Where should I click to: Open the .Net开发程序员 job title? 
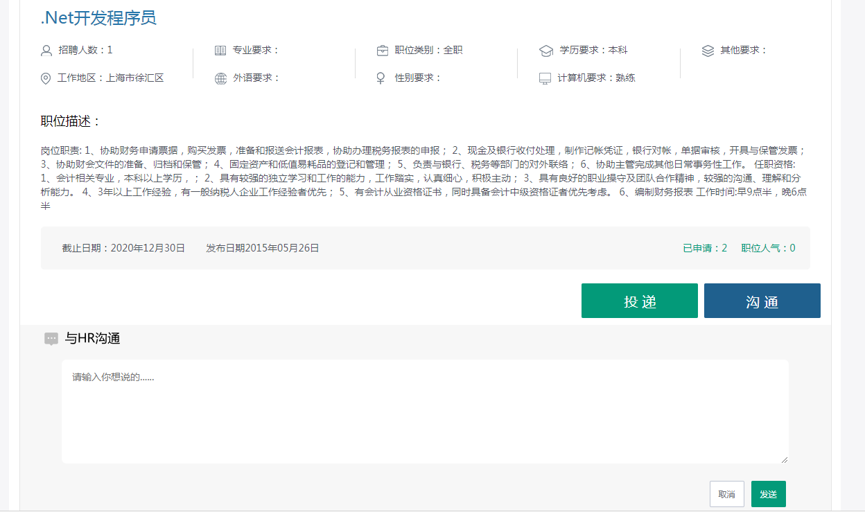[x=98, y=17]
